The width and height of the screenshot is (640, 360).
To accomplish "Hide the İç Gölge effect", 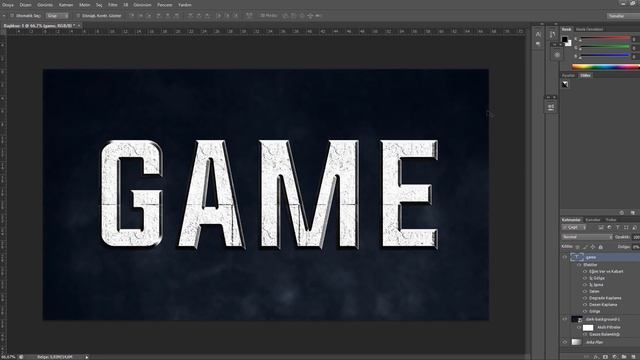I will pyautogui.click(x=585, y=278).
